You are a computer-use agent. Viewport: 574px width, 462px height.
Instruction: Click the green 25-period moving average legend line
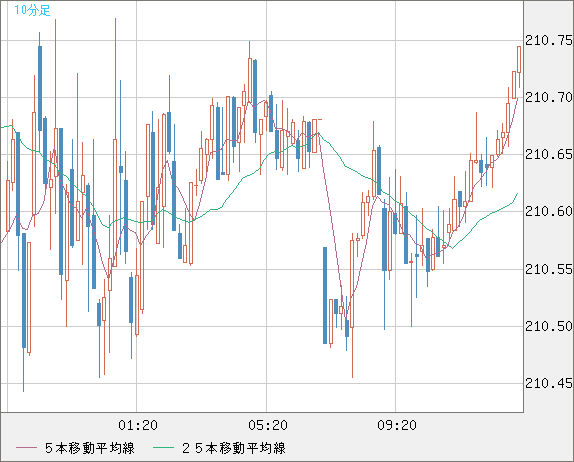(163, 448)
